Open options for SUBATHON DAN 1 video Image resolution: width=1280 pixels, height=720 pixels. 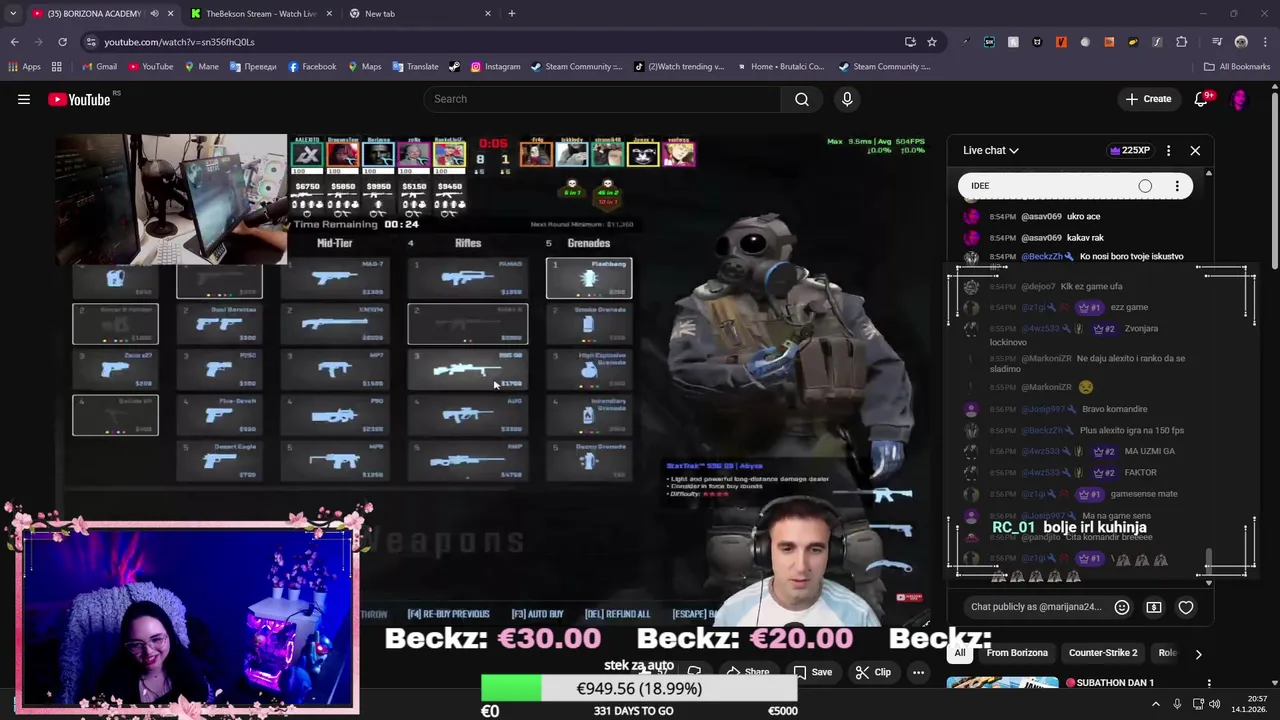tap(1209, 683)
